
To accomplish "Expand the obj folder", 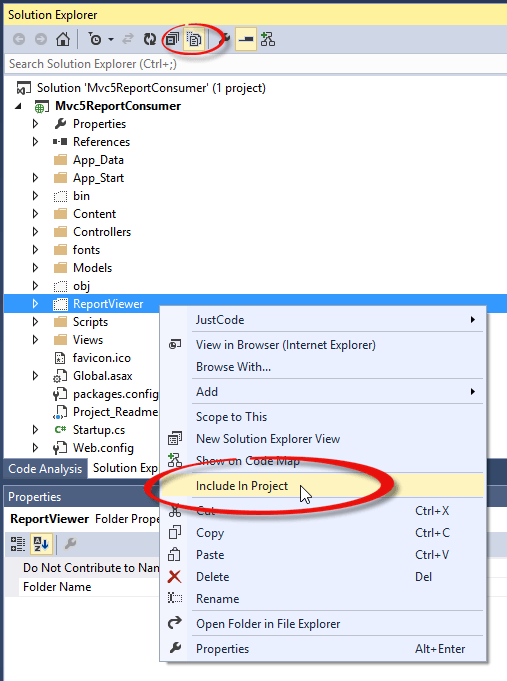I will pos(36,286).
